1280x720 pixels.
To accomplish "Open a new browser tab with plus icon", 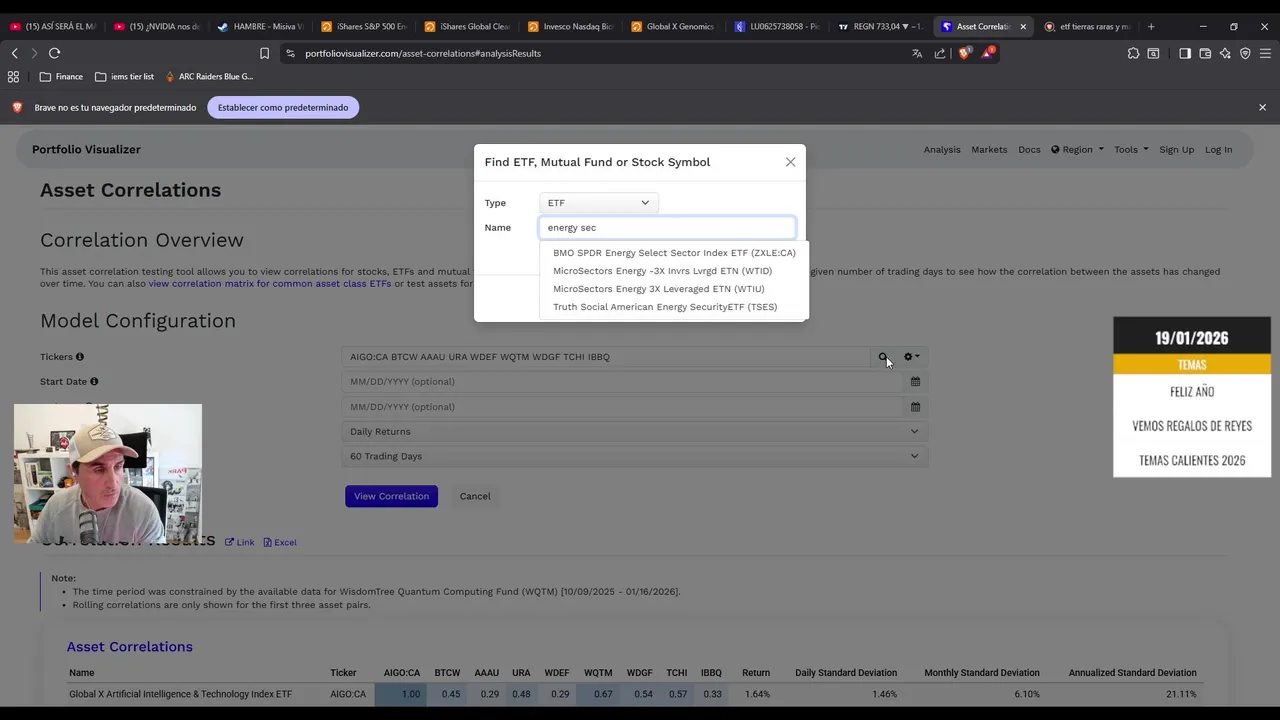I will (x=1151, y=27).
